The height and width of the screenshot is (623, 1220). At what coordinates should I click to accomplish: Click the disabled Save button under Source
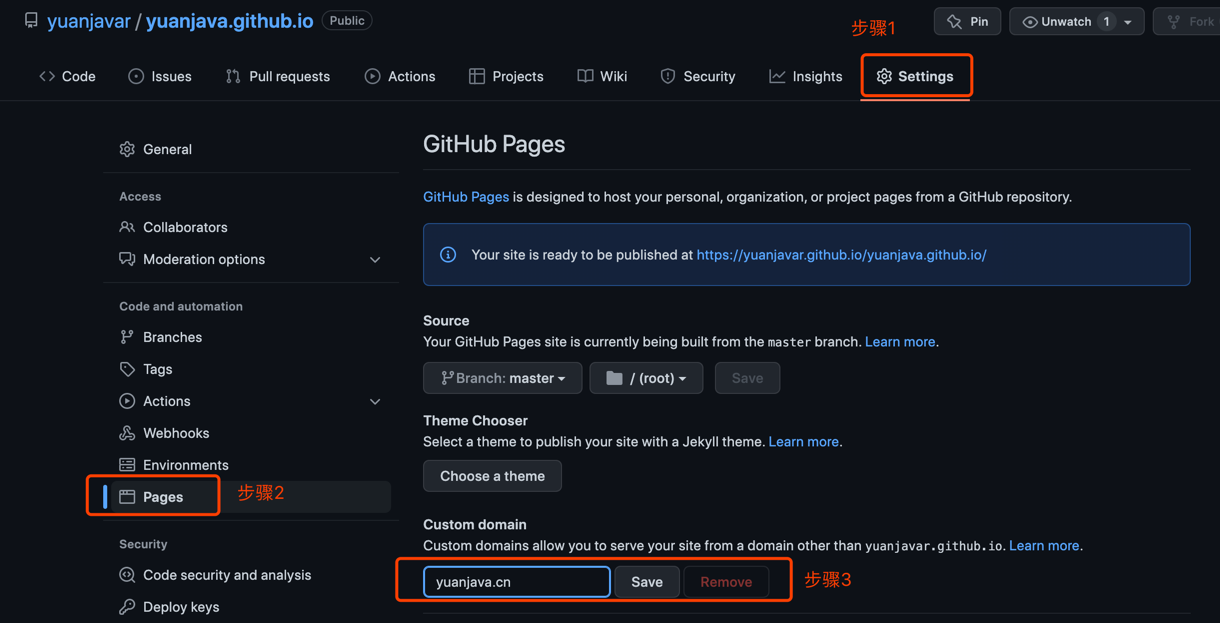747,378
